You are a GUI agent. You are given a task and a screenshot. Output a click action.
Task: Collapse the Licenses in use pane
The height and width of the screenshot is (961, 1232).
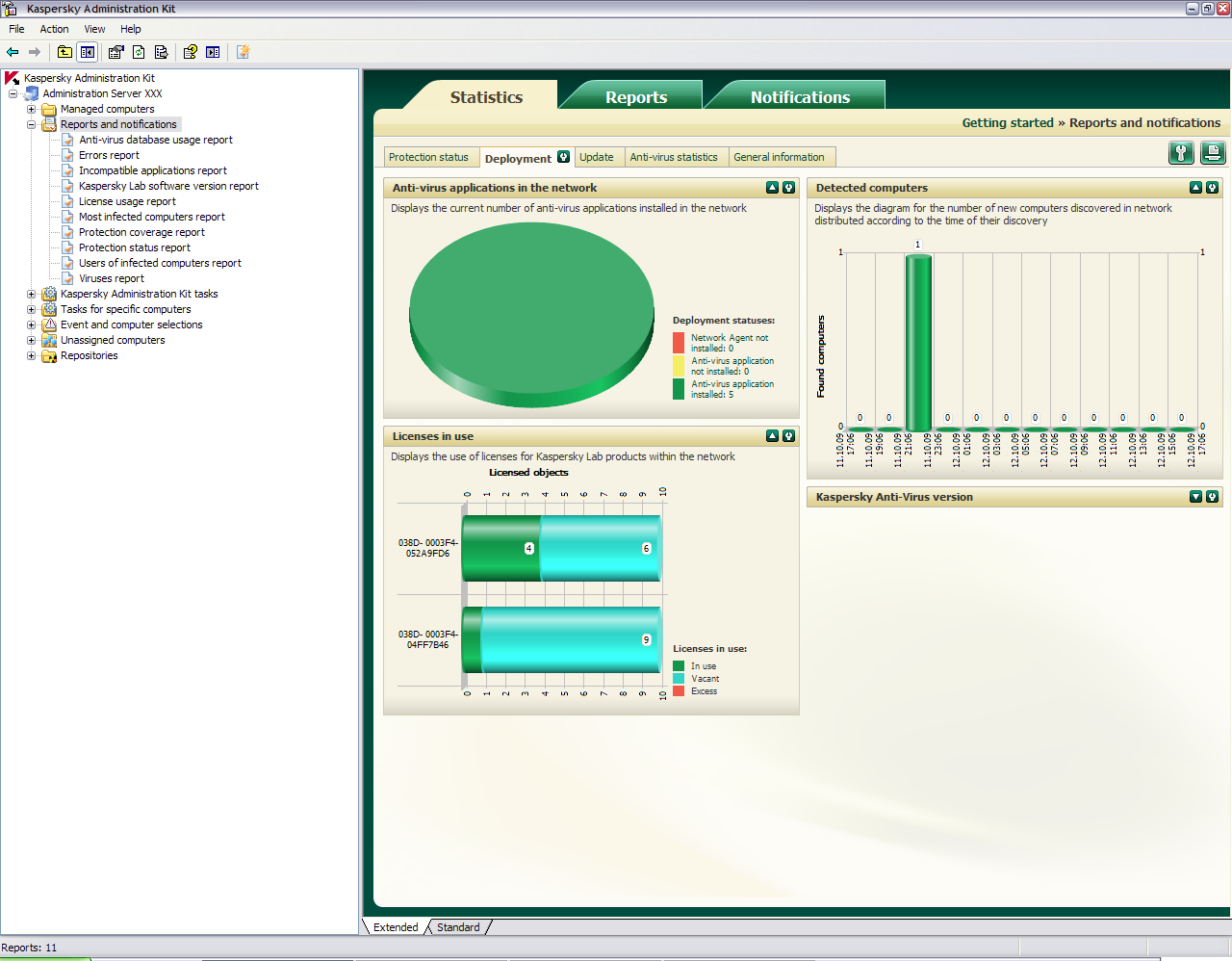772,436
